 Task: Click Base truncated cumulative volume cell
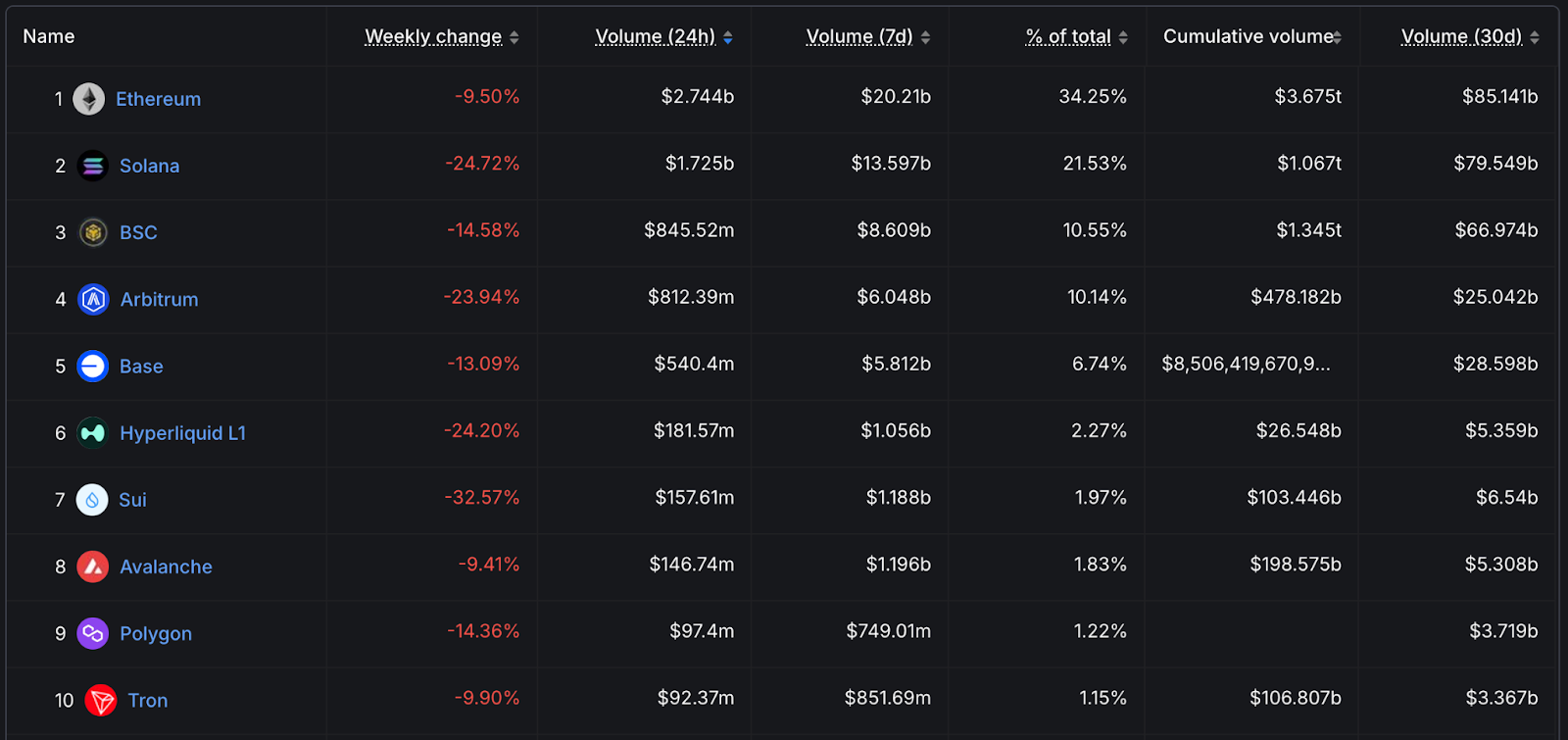coord(1246,365)
